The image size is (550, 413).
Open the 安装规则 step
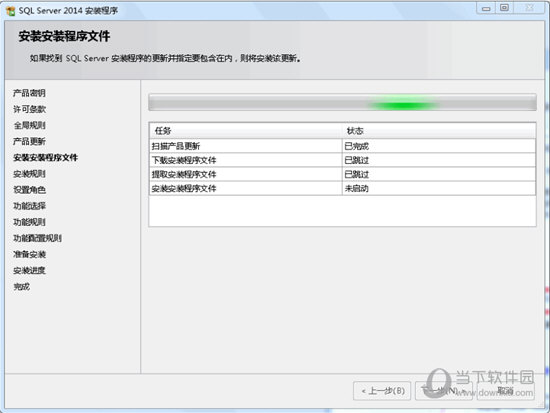pyautogui.click(x=29, y=174)
